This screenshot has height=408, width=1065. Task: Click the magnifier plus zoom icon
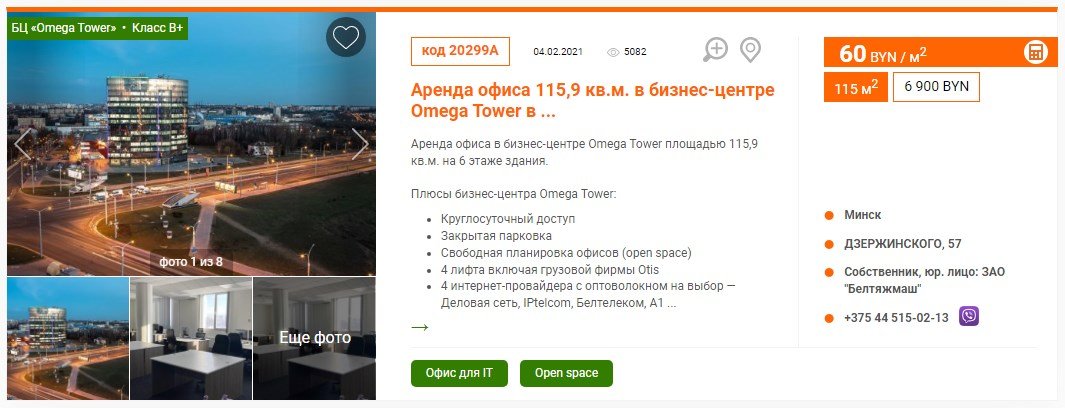coord(715,50)
